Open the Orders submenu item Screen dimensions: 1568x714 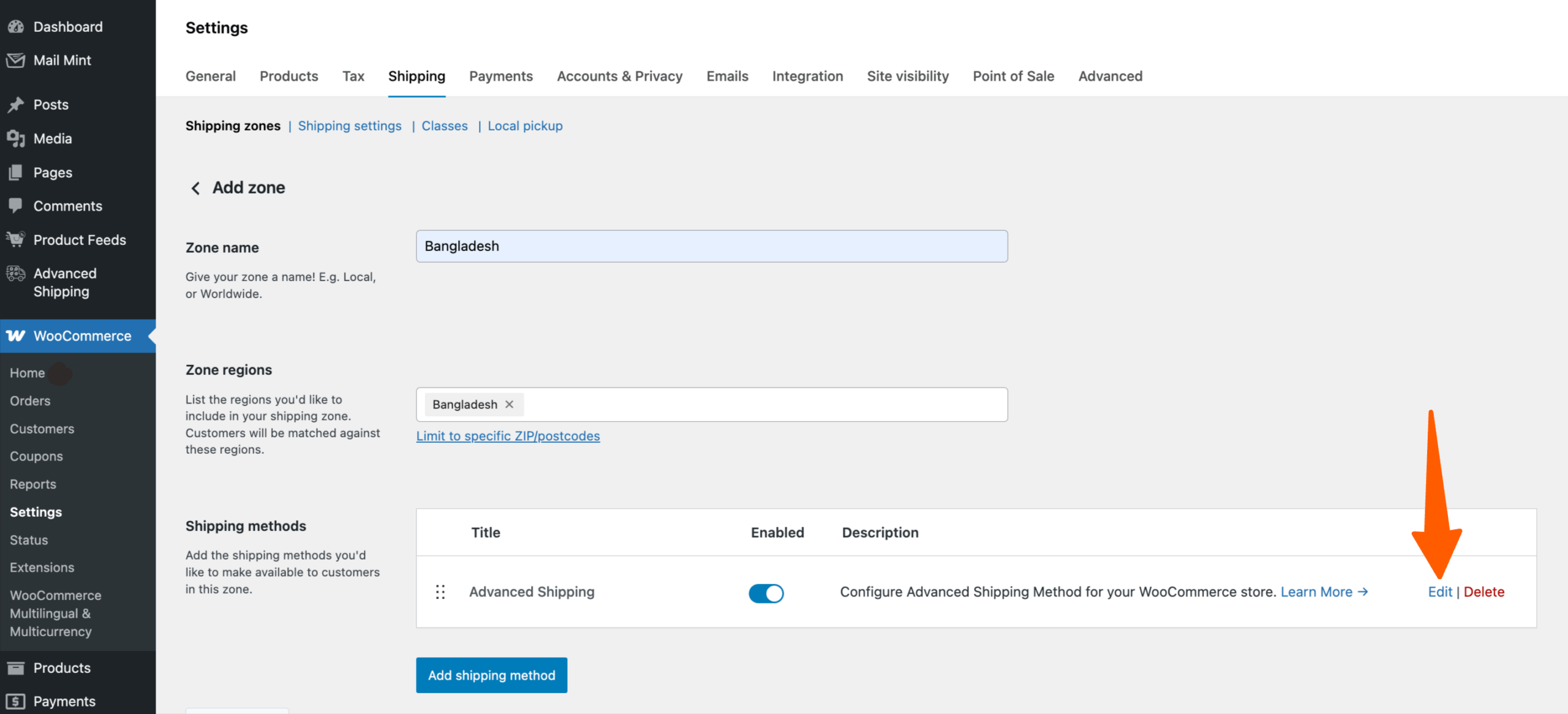click(30, 400)
